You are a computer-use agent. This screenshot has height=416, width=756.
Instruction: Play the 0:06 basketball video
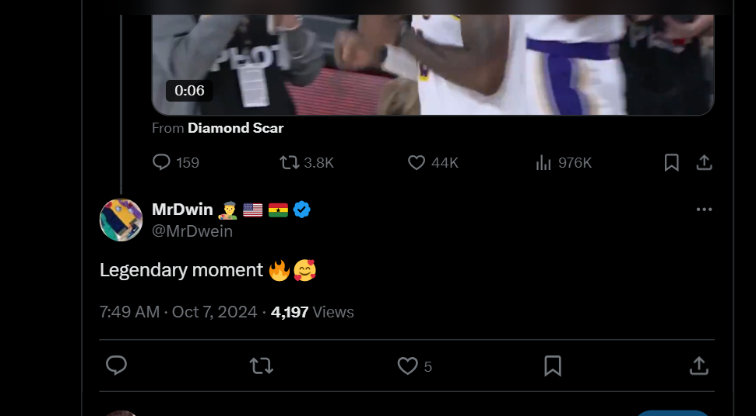coord(433,60)
